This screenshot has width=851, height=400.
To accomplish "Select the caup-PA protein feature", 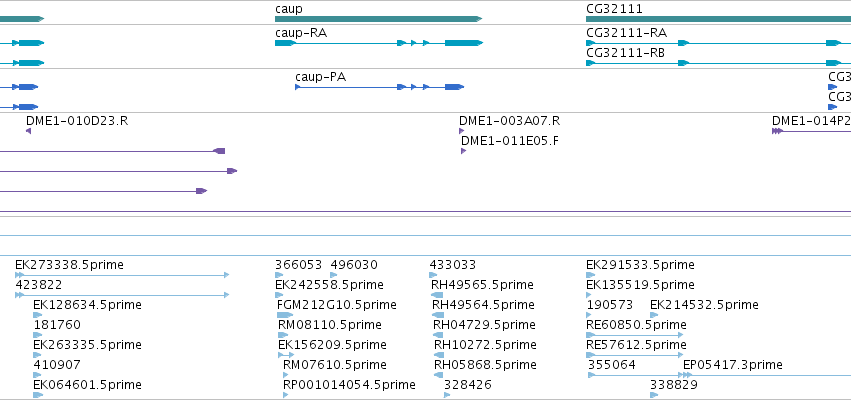I will [x=379, y=87].
